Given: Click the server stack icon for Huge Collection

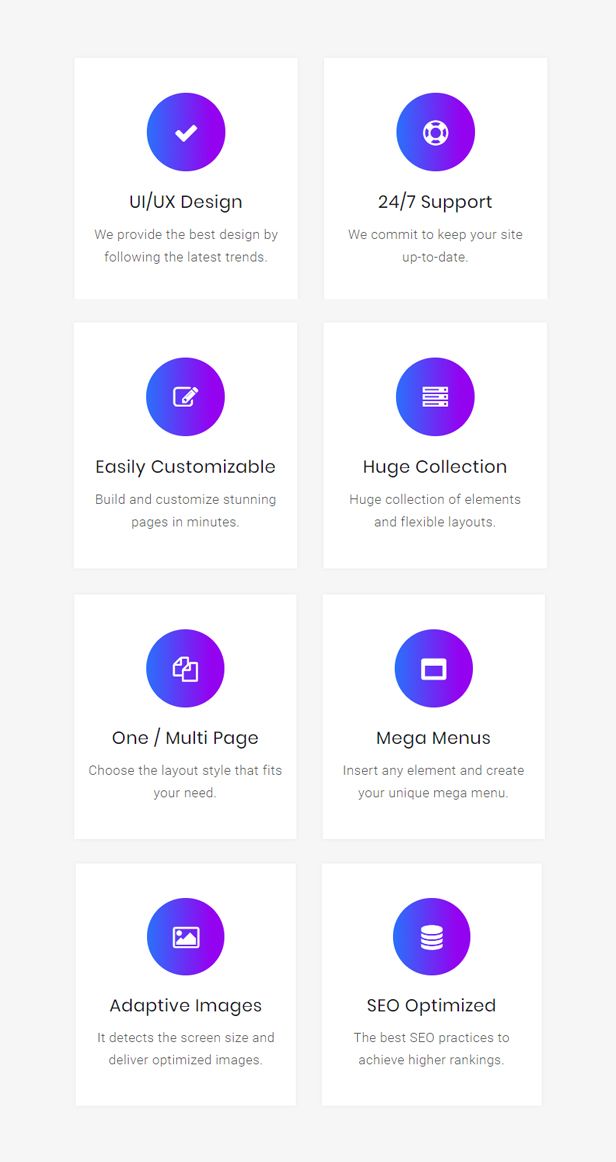Looking at the screenshot, I should point(435,396).
